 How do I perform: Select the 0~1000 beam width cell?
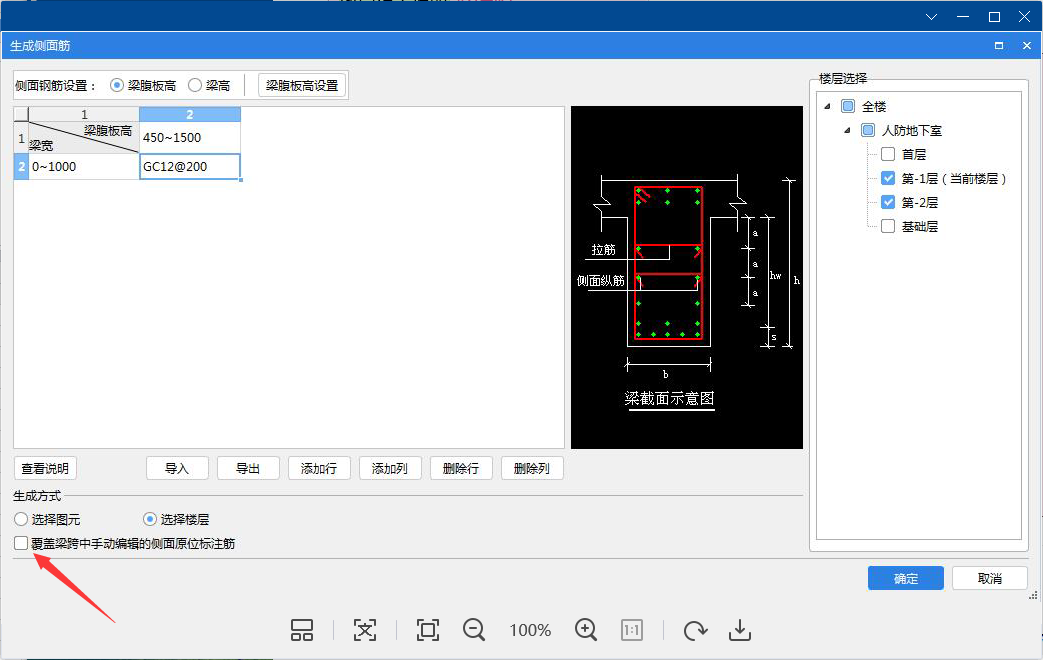(x=84, y=166)
